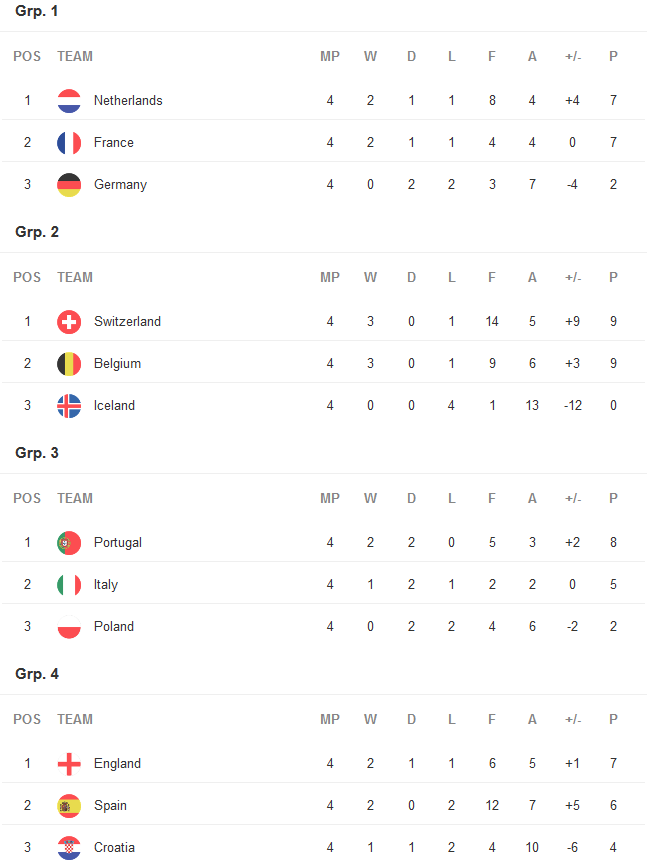Click the Netherlands flag icon
647x867 pixels.
tap(69, 101)
